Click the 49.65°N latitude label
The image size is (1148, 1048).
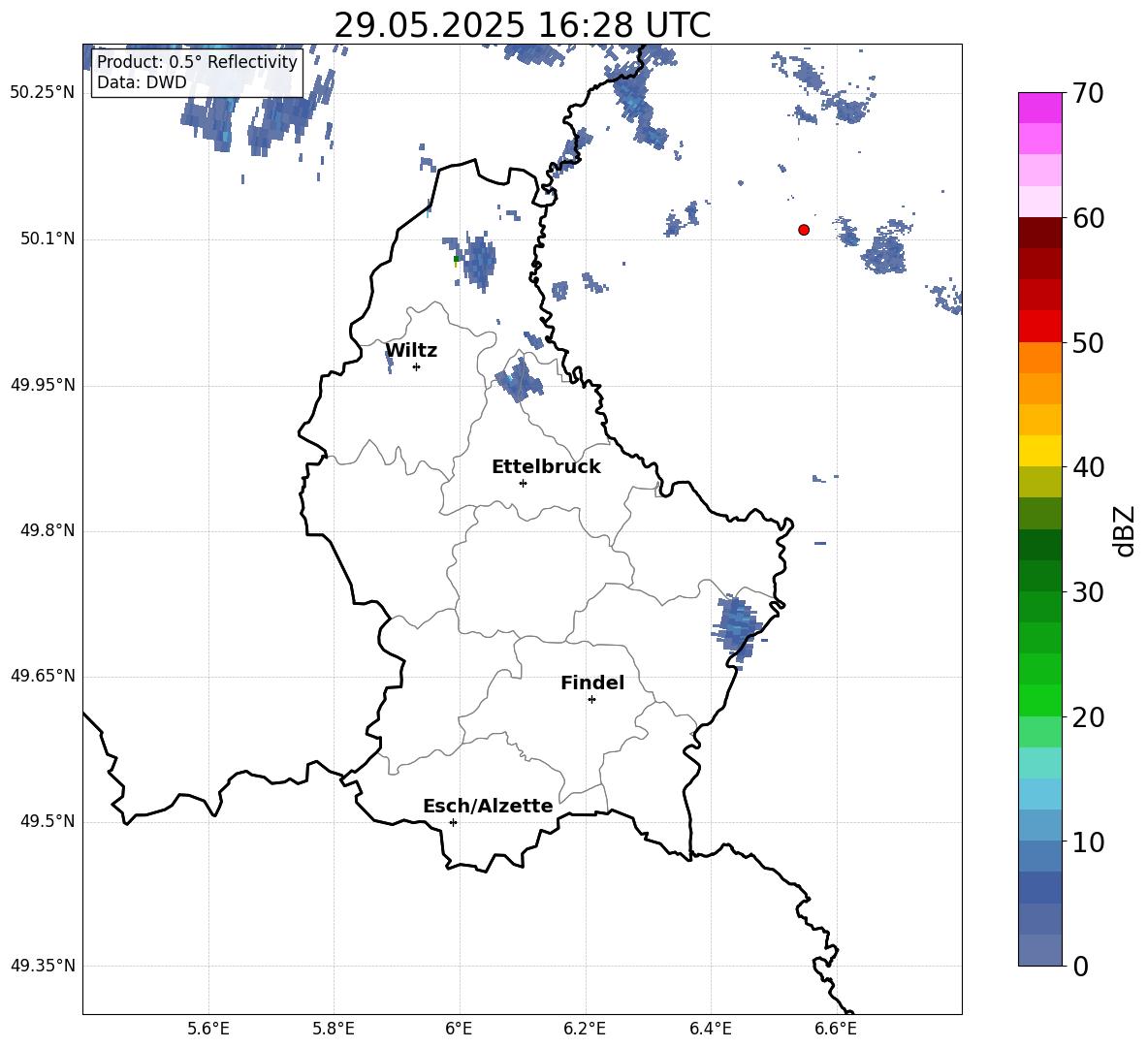click(43, 676)
